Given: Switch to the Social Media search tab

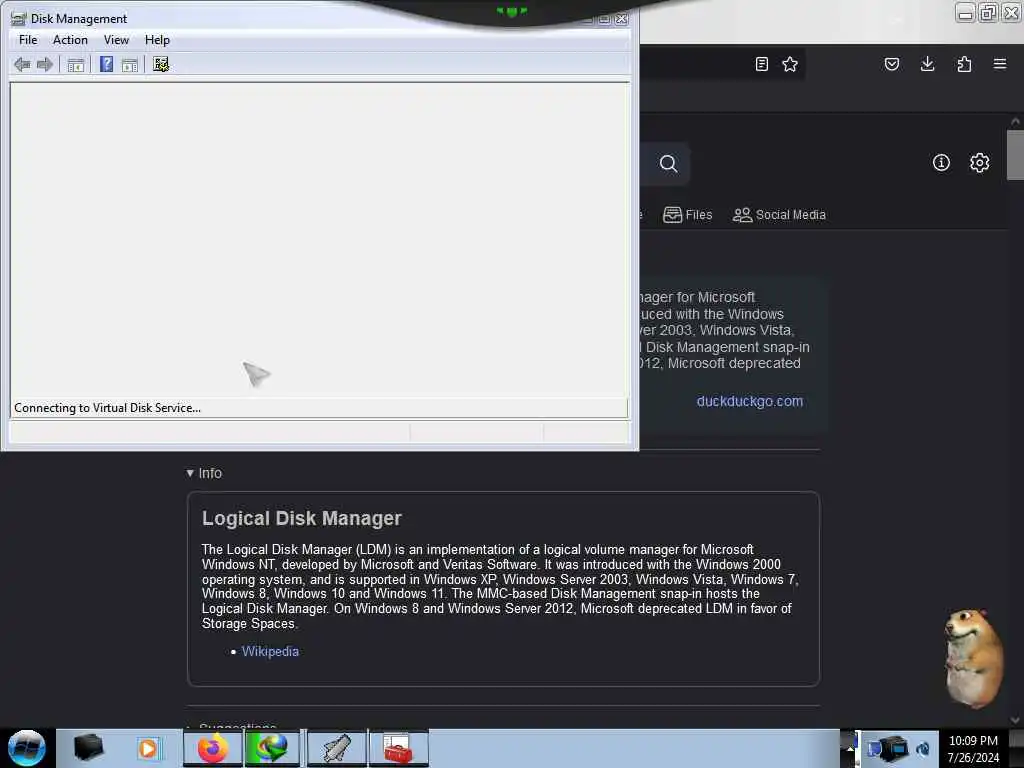Looking at the screenshot, I should [779, 214].
